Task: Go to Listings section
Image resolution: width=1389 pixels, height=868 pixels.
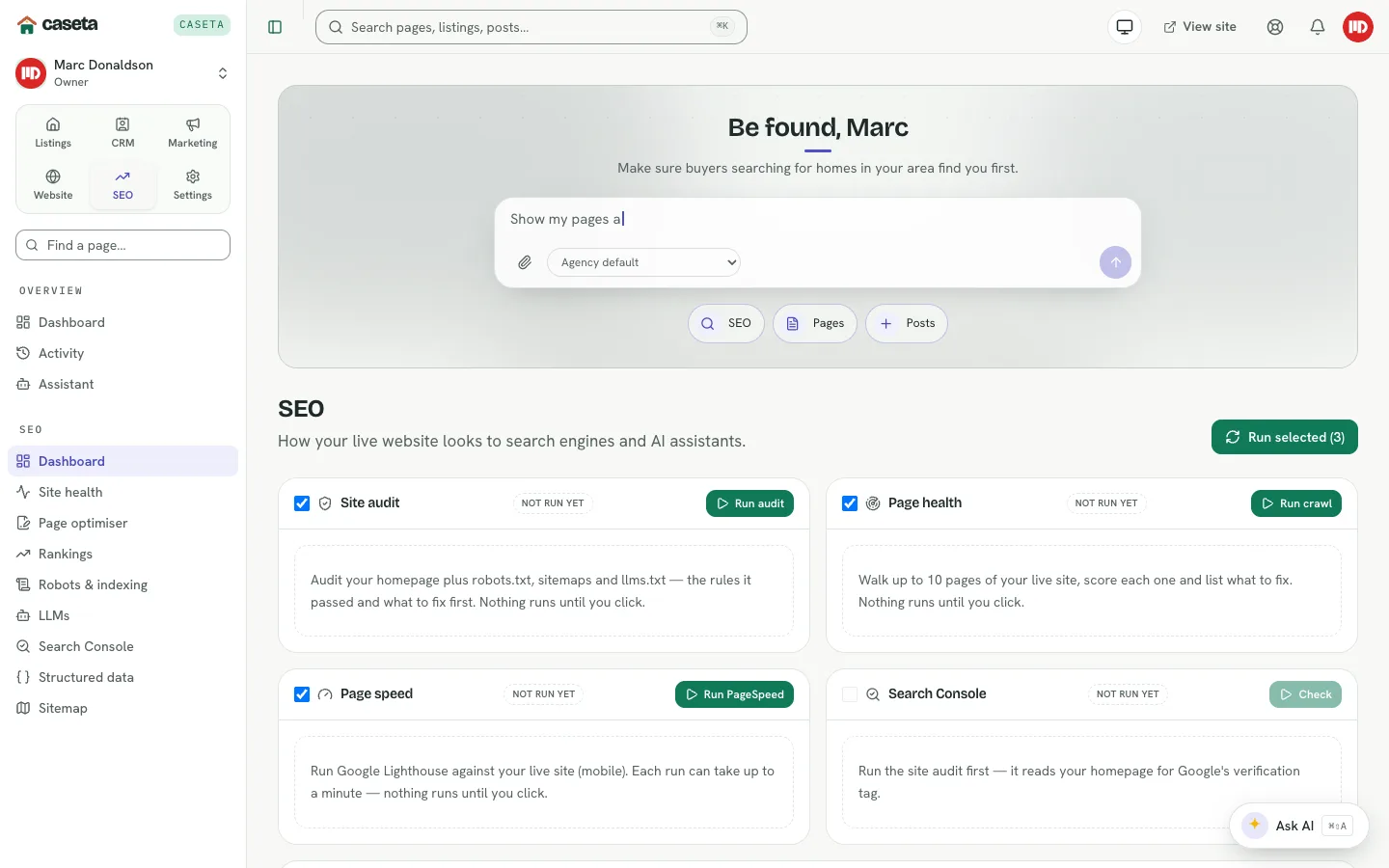Action: (x=53, y=133)
